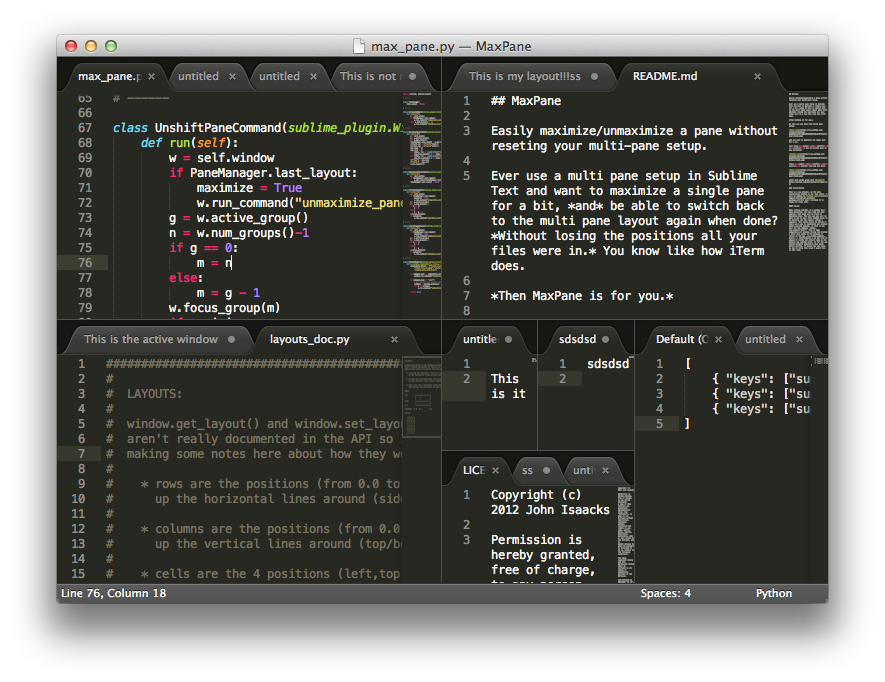Viewport: 885px width, 682px height.
Task: Click the unsaved-changes dot on "This is the active window" tab
Action: pyautogui.click(x=231, y=340)
